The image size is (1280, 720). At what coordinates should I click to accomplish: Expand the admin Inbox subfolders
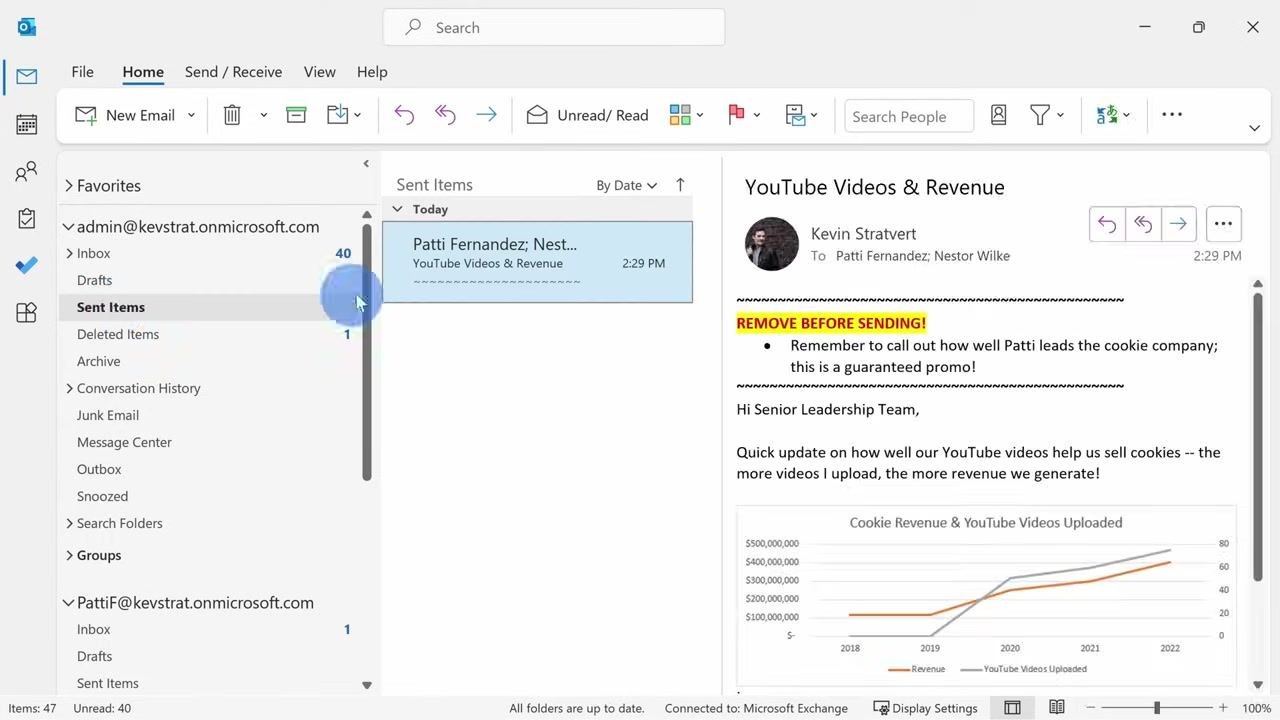pyautogui.click(x=69, y=254)
